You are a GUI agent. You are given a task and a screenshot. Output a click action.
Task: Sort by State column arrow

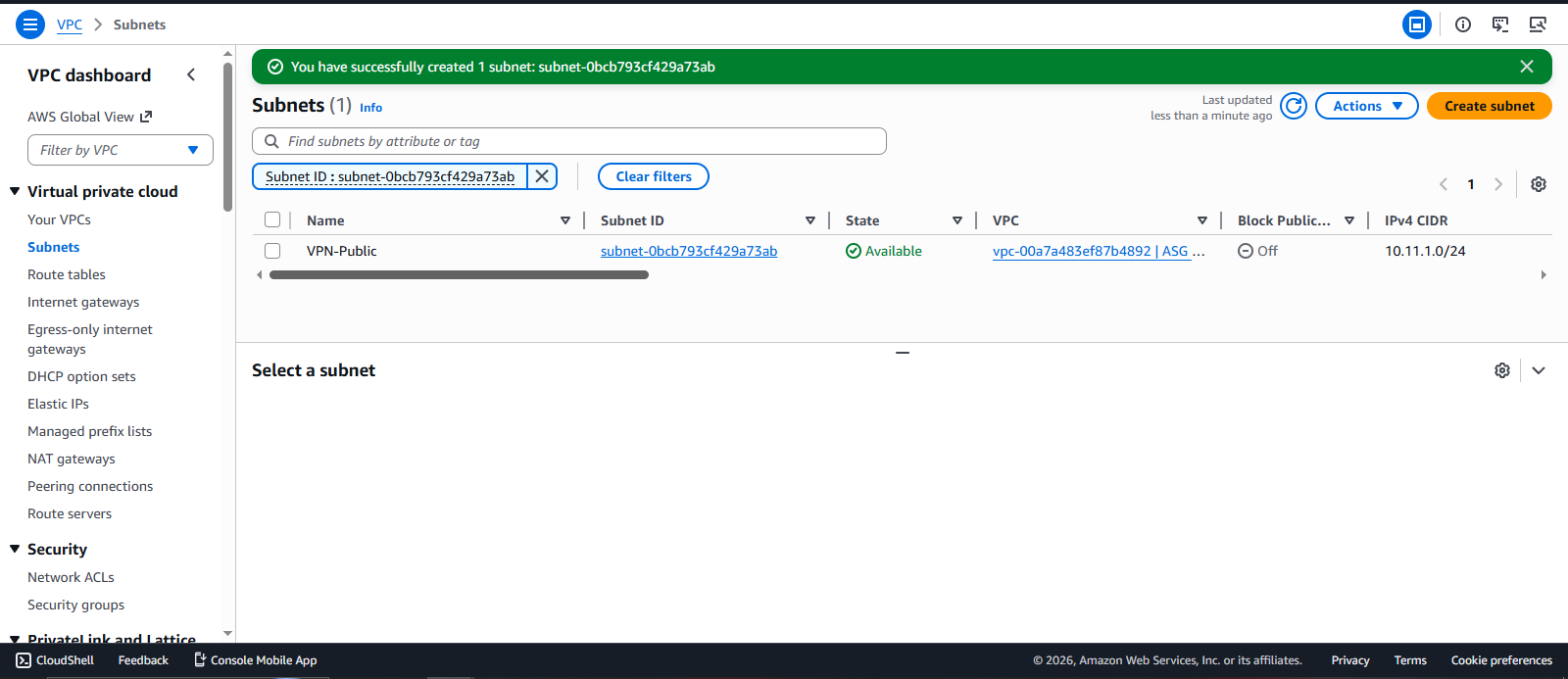[x=957, y=220]
